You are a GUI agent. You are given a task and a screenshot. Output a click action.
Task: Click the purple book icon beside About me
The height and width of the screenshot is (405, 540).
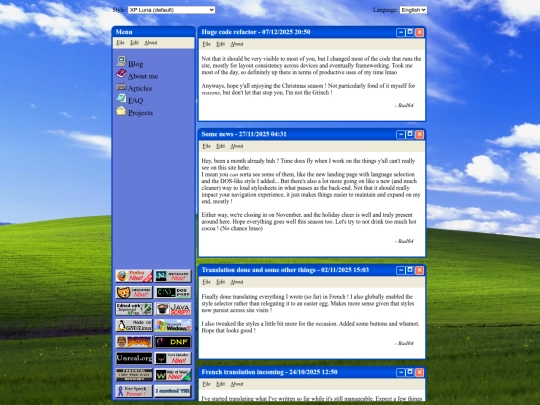click(121, 74)
